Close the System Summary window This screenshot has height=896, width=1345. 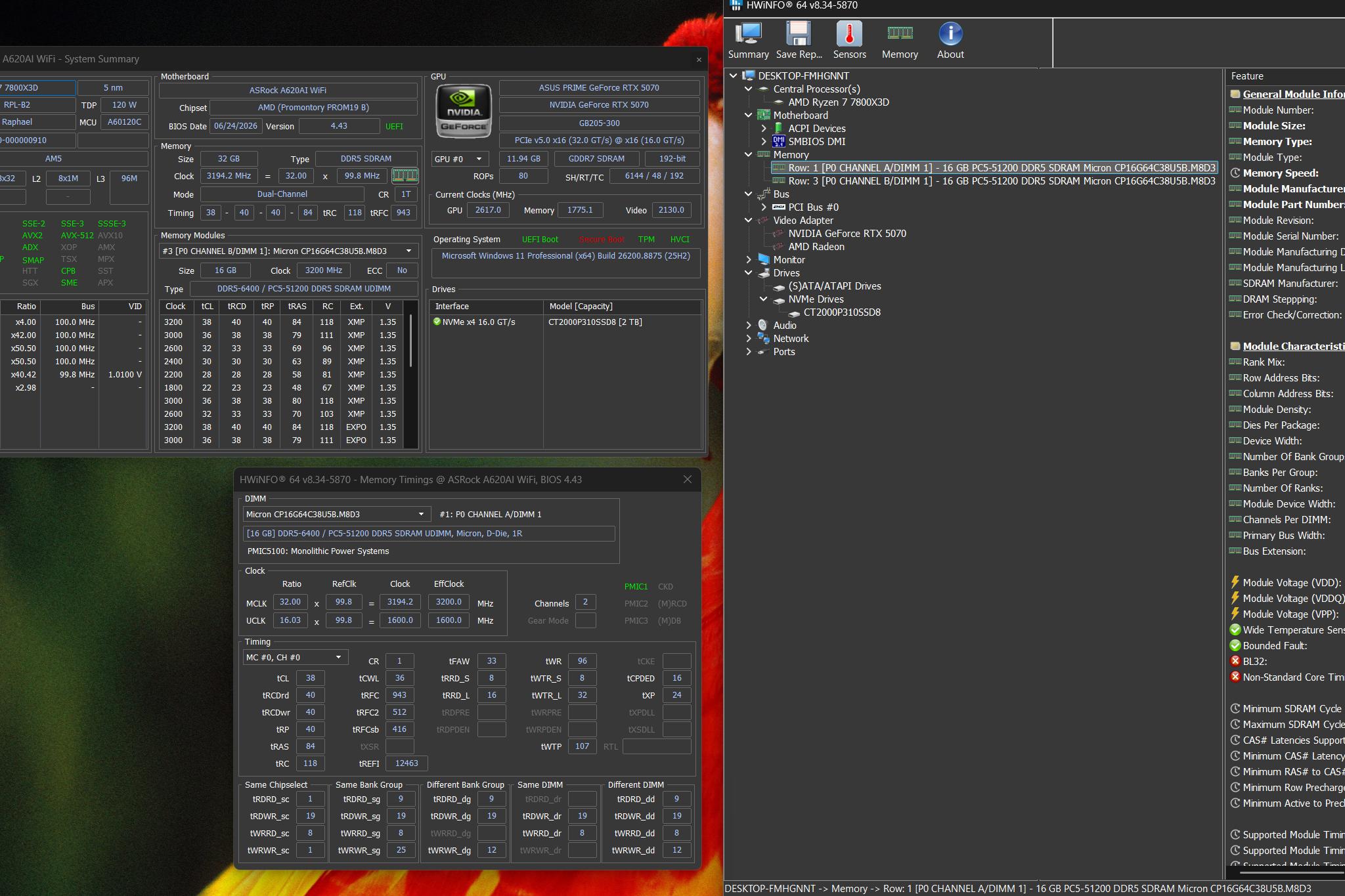(699, 60)
